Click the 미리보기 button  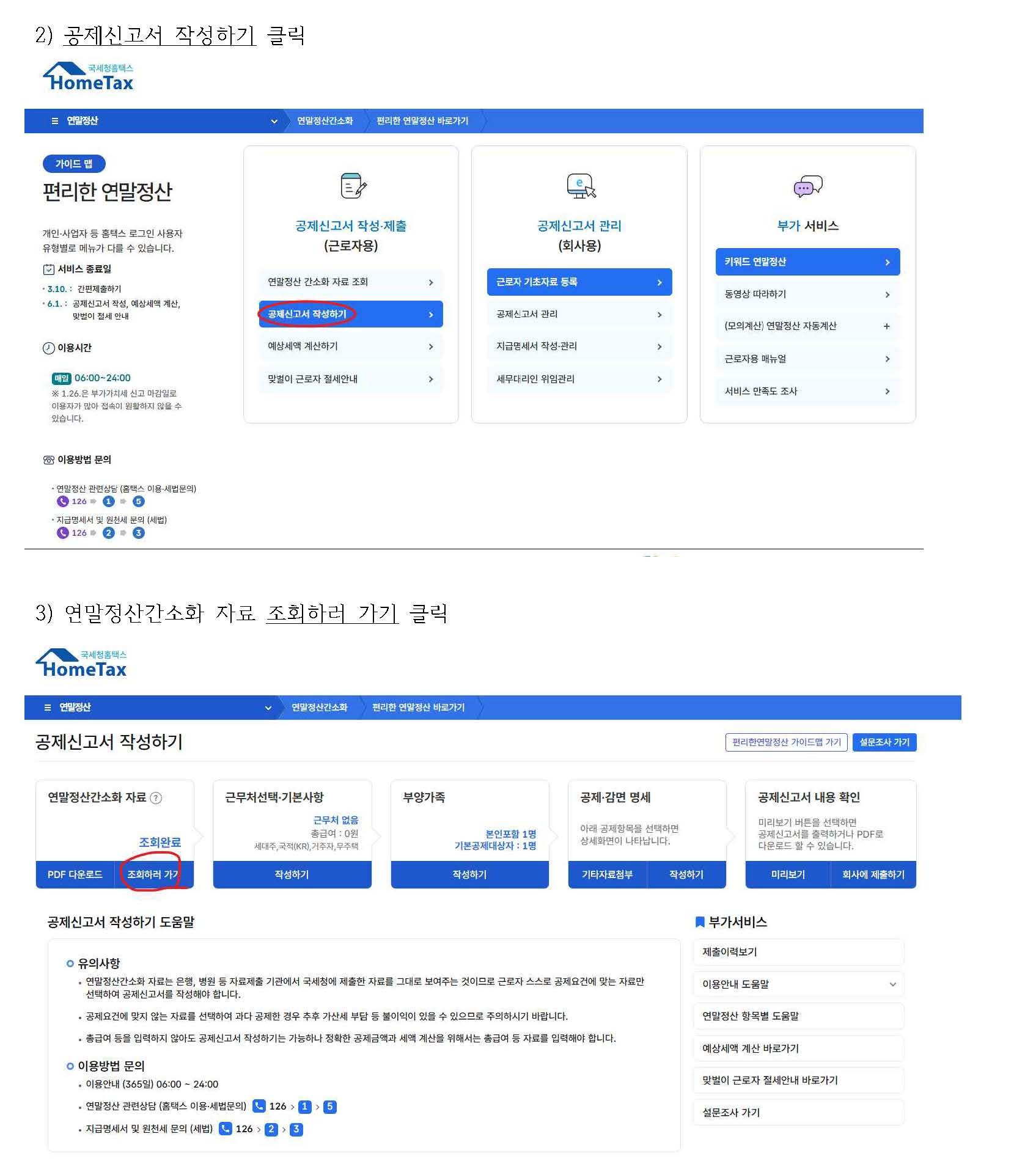pos(787,874)
